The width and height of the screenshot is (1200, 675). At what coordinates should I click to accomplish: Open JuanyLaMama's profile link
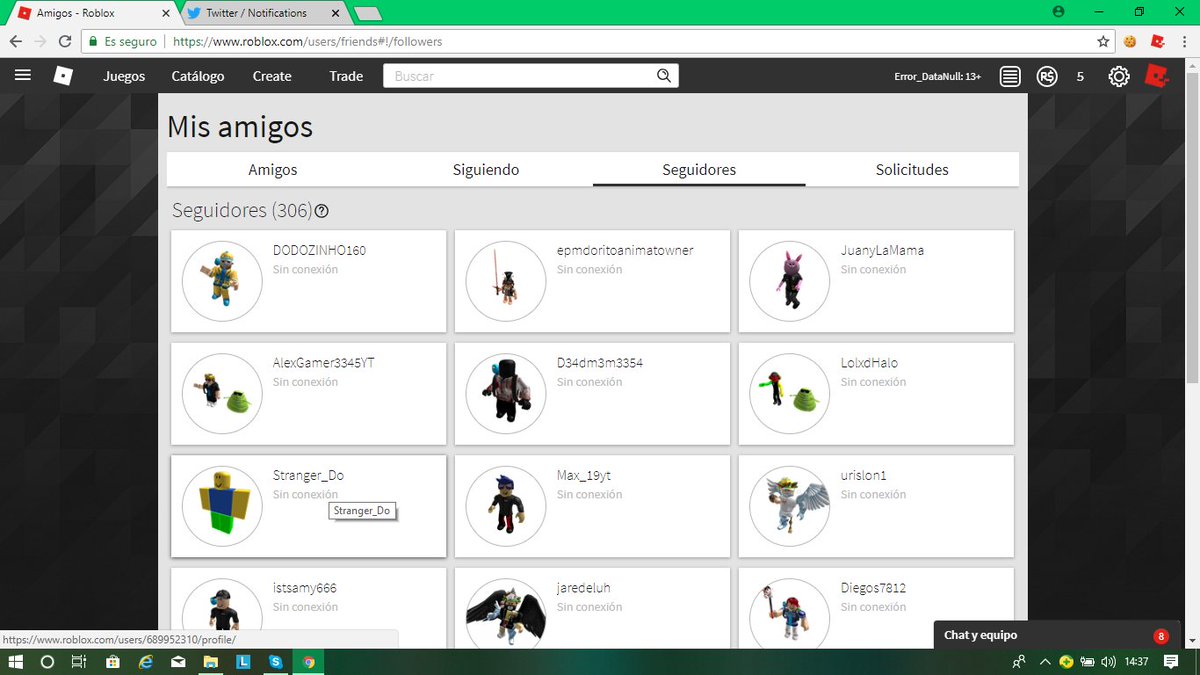pyautogui.click(x=882, y=250)
